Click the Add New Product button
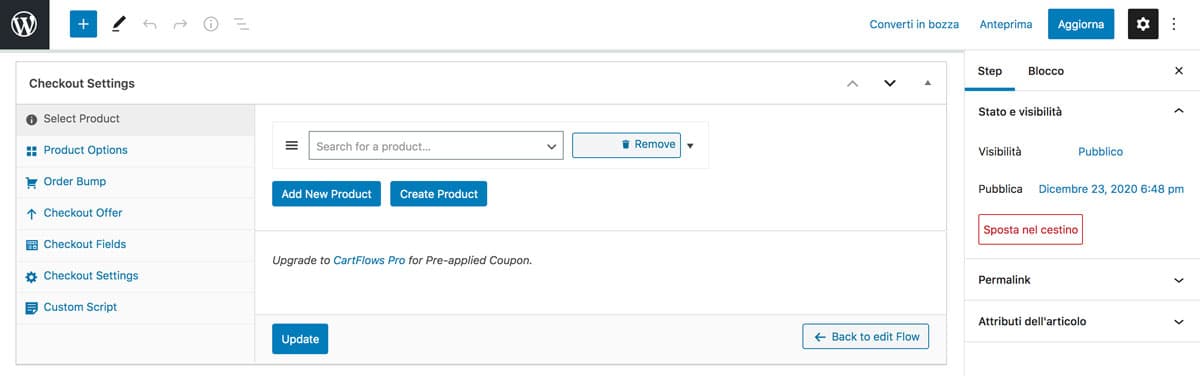 [326, 194]
